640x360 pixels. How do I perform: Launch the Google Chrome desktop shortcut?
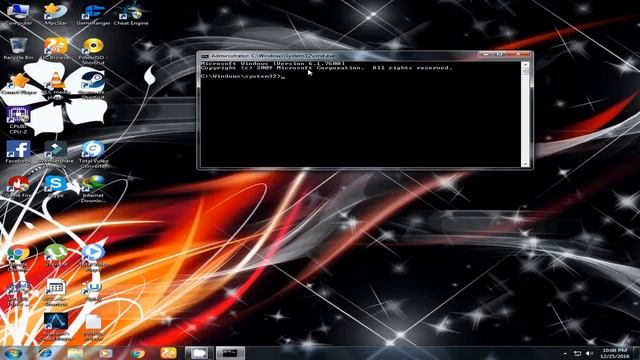18,258
